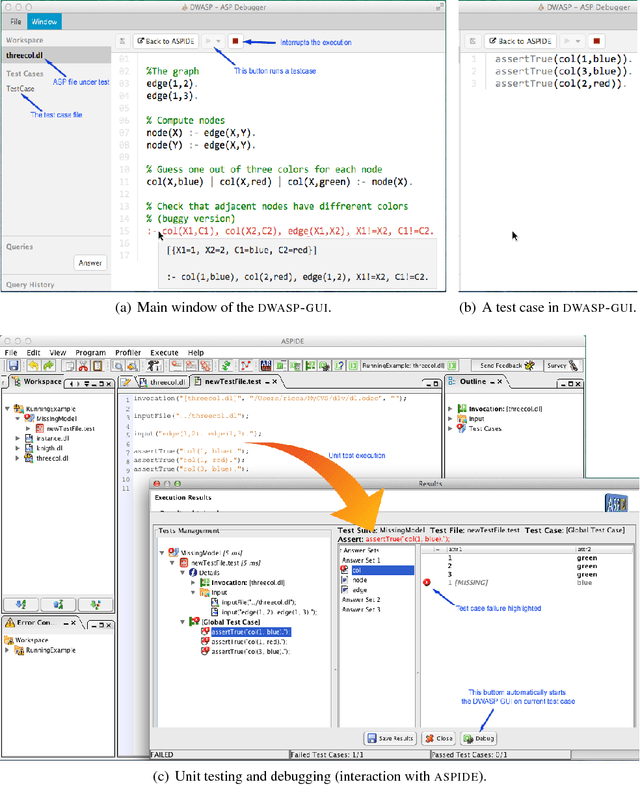Click the Survey button in ASPIDE toolbar
Image resolution: width=640 pixels, height=807 pixels.
pos(562,365)
